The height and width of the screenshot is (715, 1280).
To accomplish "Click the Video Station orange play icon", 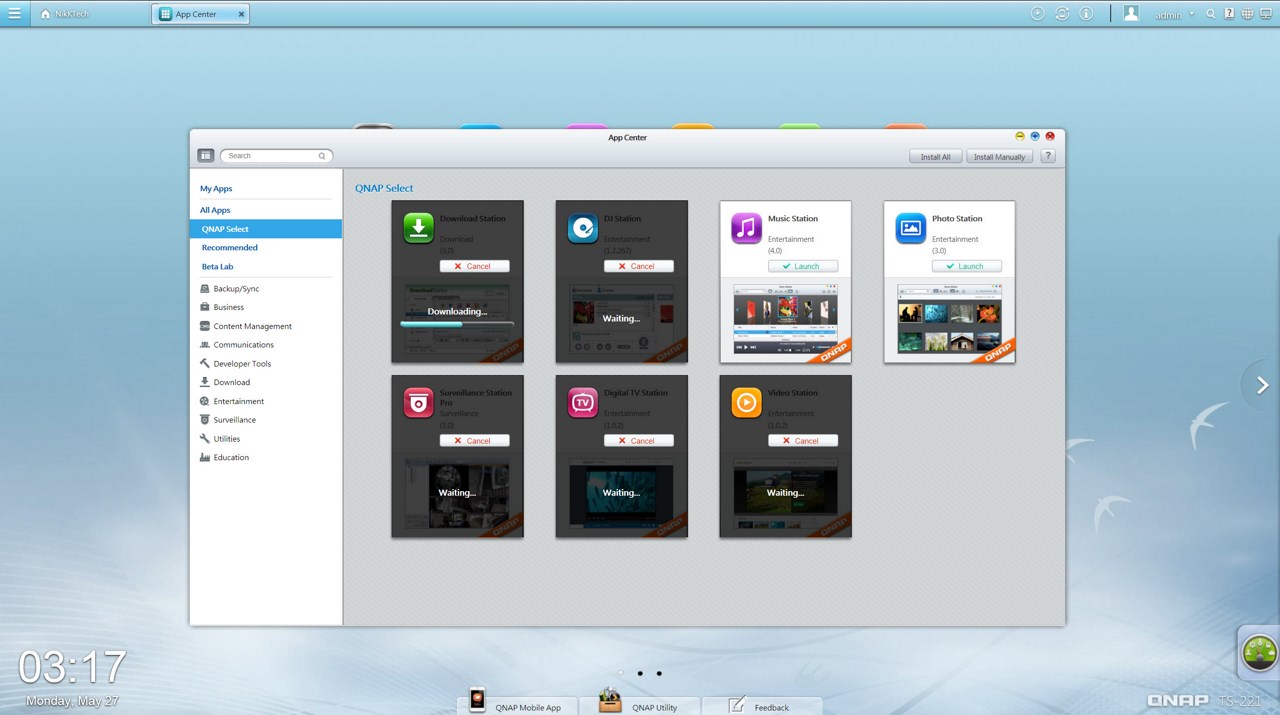I will [x=747, y=402].
